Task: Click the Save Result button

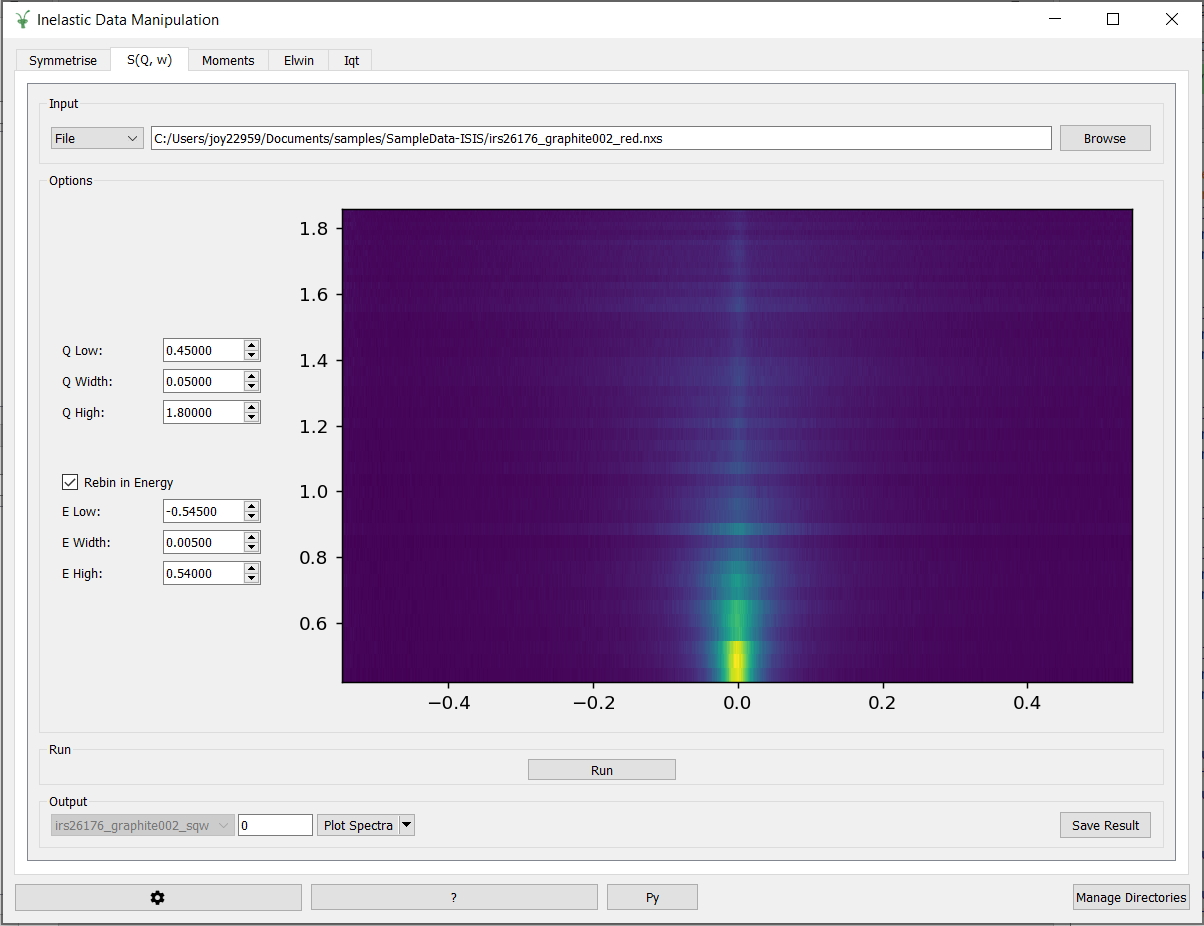Action: pos(1105,825)
